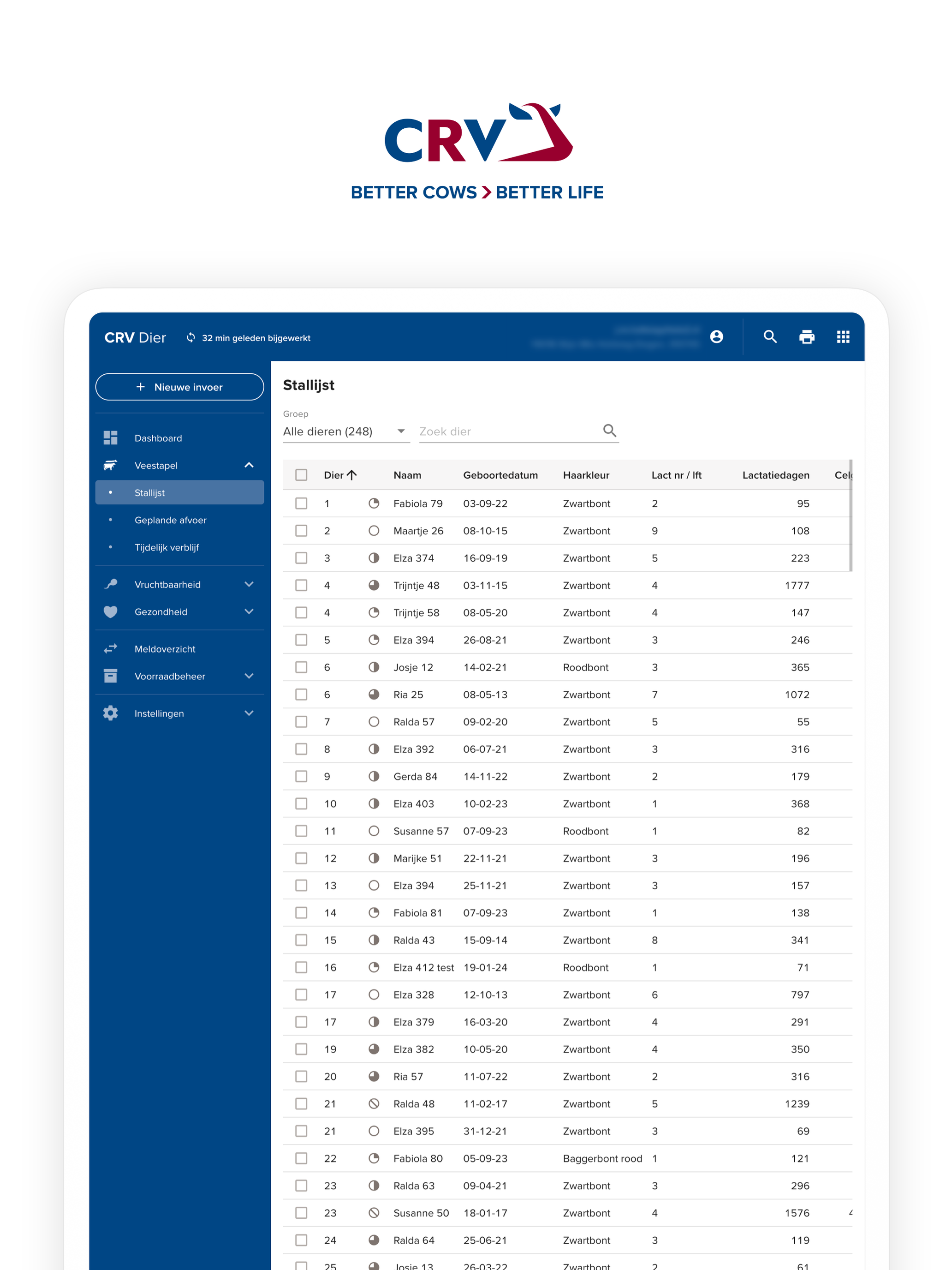This screenshot has width=952, height=1270.
Task: Expand the Instellingen chevron
Action: pos(249,713)
